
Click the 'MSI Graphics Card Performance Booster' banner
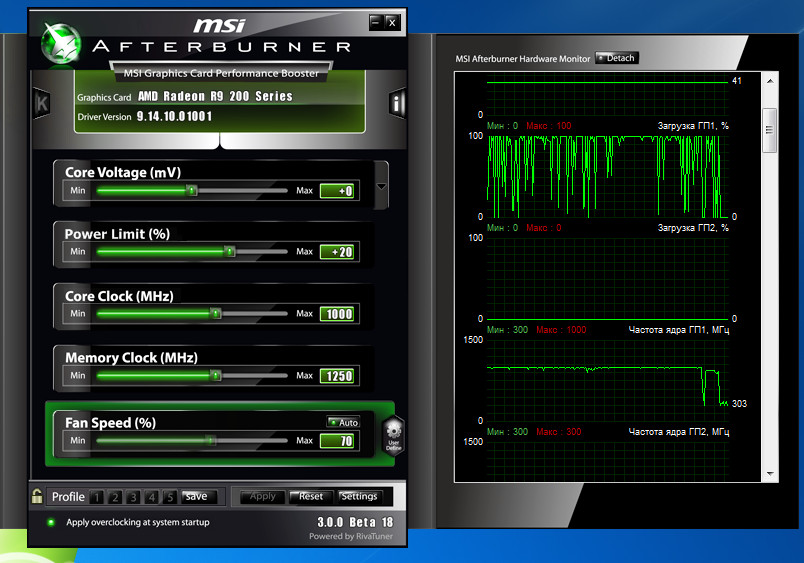click(x=221, y=73)
